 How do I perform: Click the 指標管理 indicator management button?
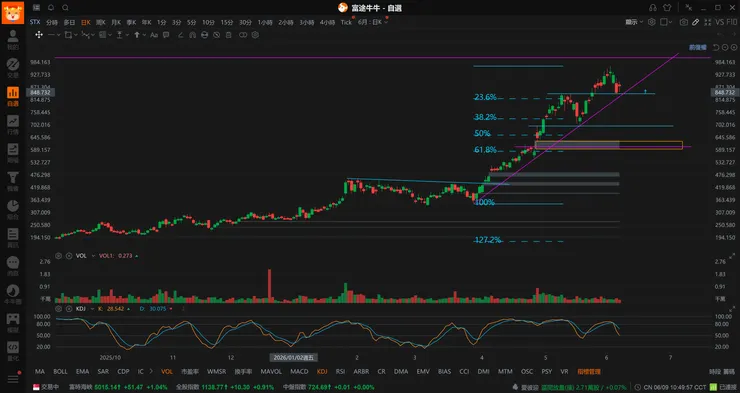[x=589, y=371]
